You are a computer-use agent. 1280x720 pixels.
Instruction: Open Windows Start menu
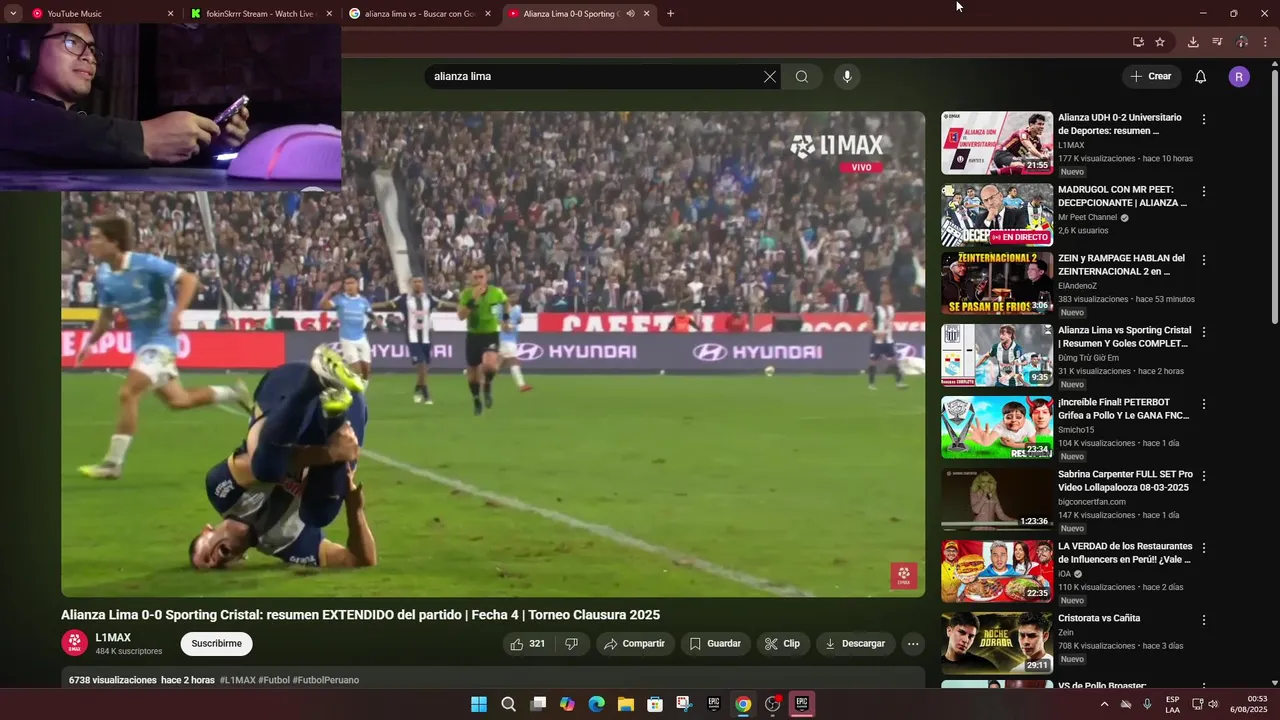click(x=479, y=704)
